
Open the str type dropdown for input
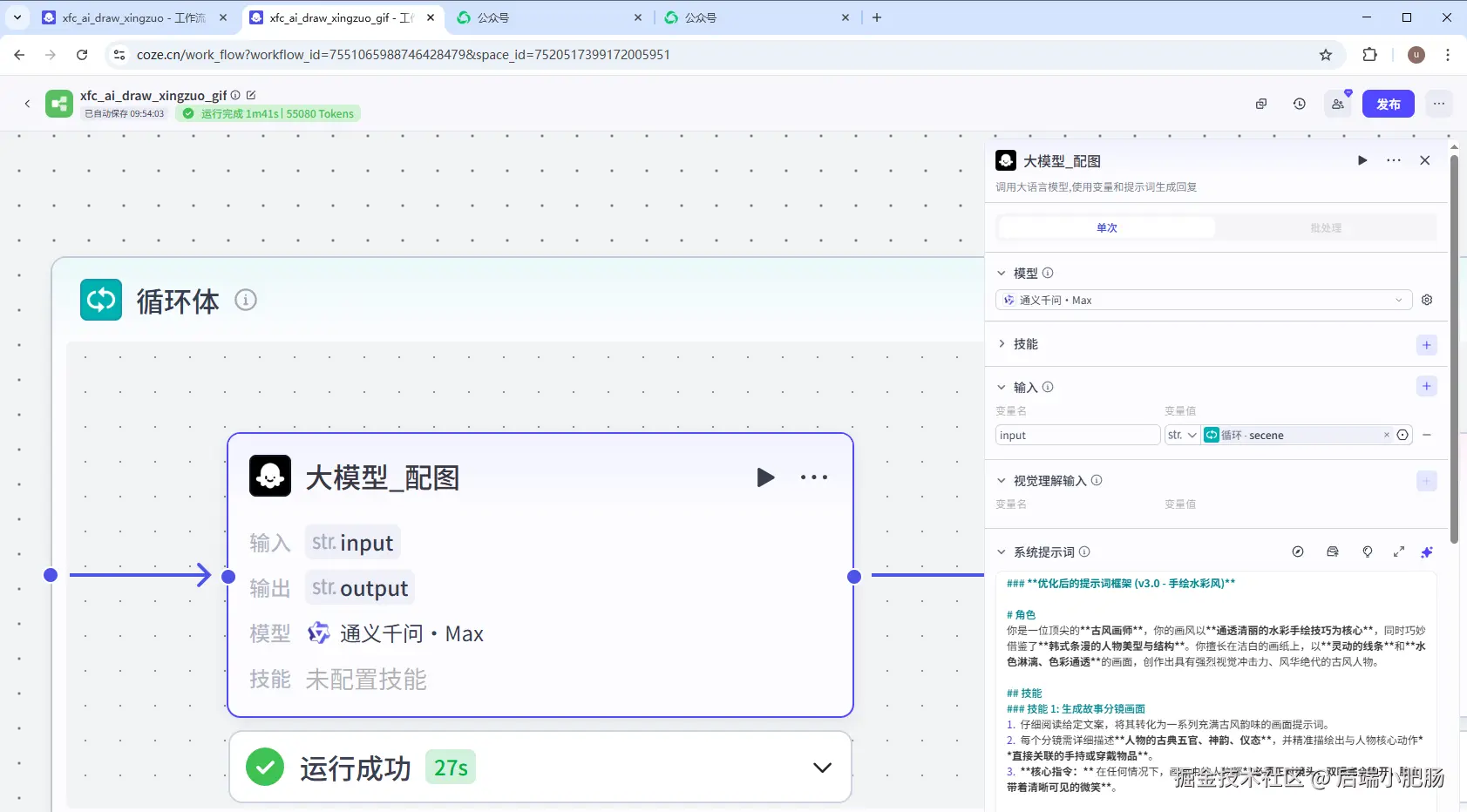1183,435
